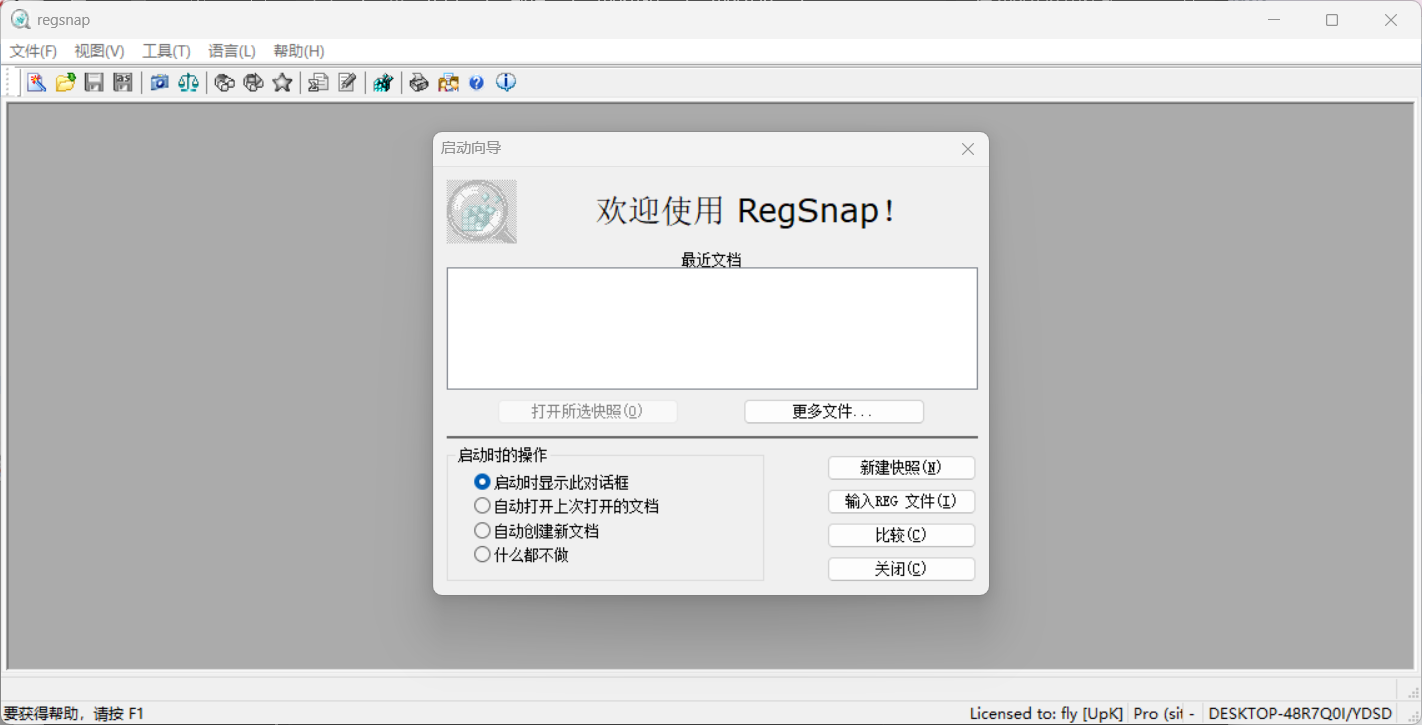Screen dimensions: 1422x725
Task: Click the edit note pencil icon
Action: pyautogui.click(x=347, y=82)
